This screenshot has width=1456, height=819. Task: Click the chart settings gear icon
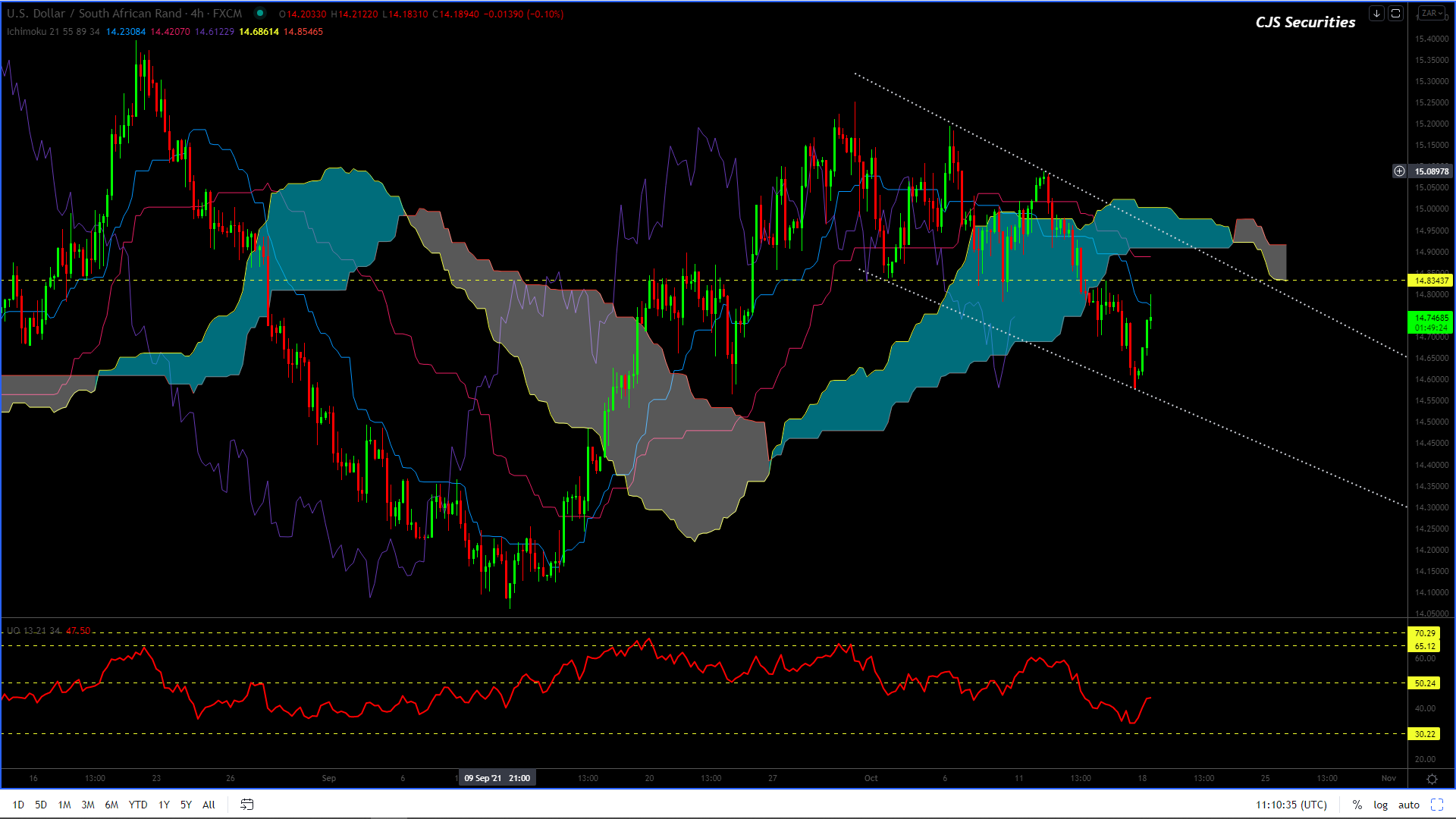(x=1432, y=779)
